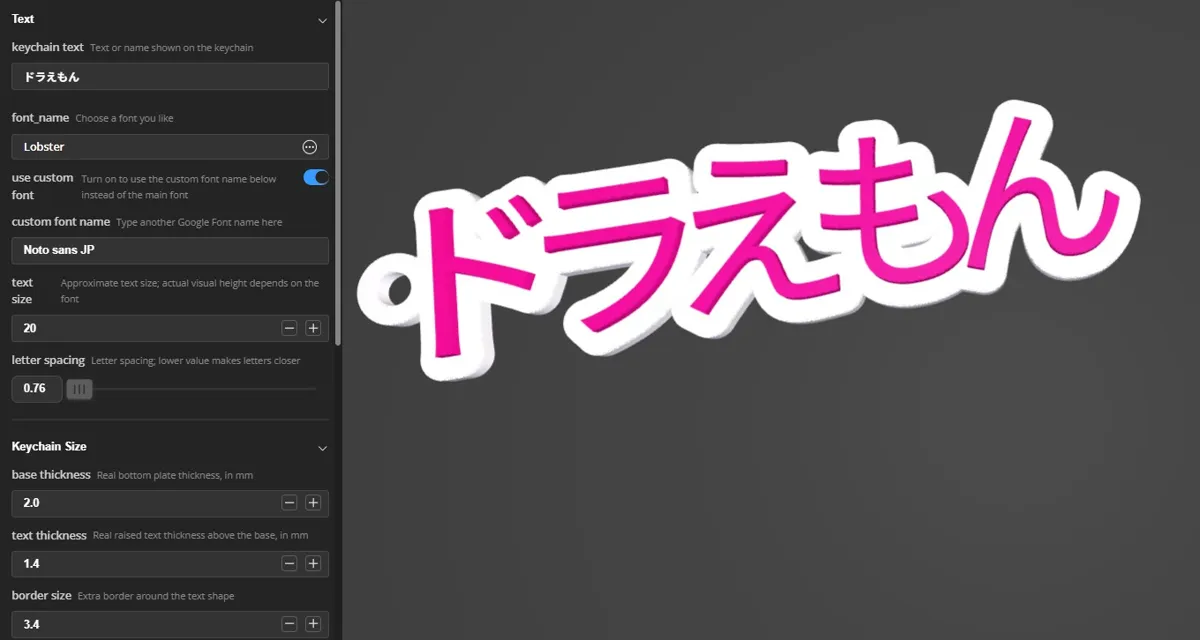
Task: Collapse the Keychain Size section chevron
Action: 322,448
